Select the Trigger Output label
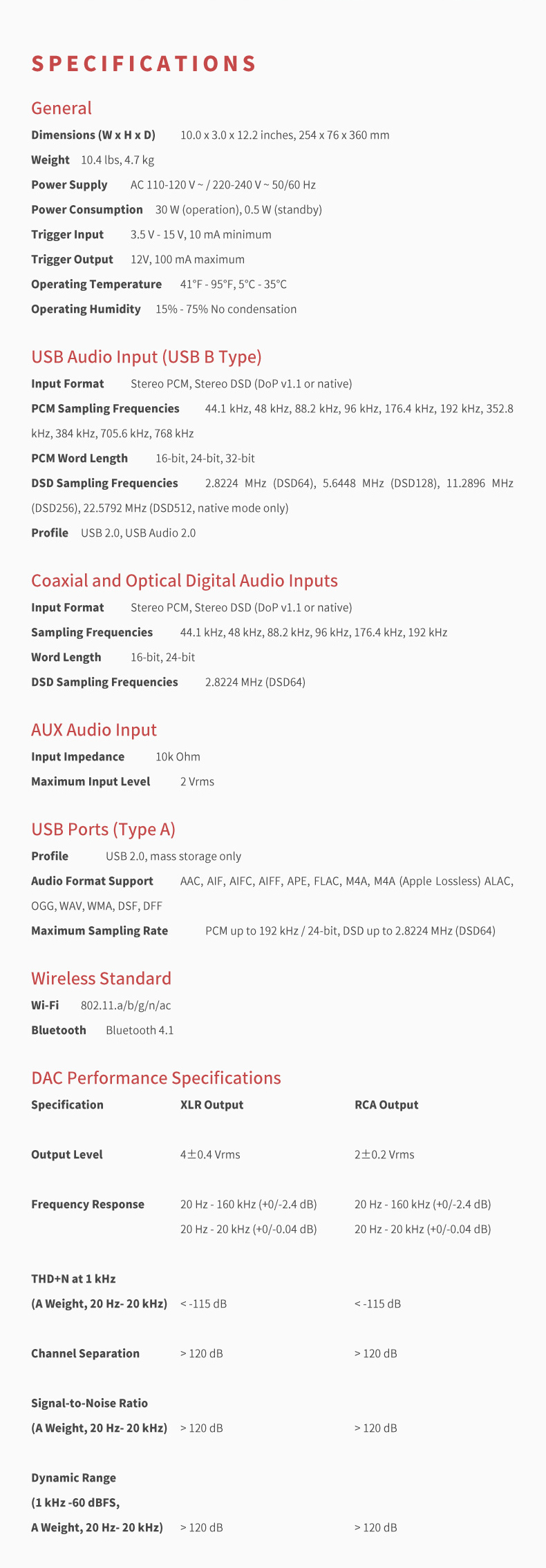The image size is (546, 1568). 72,260
